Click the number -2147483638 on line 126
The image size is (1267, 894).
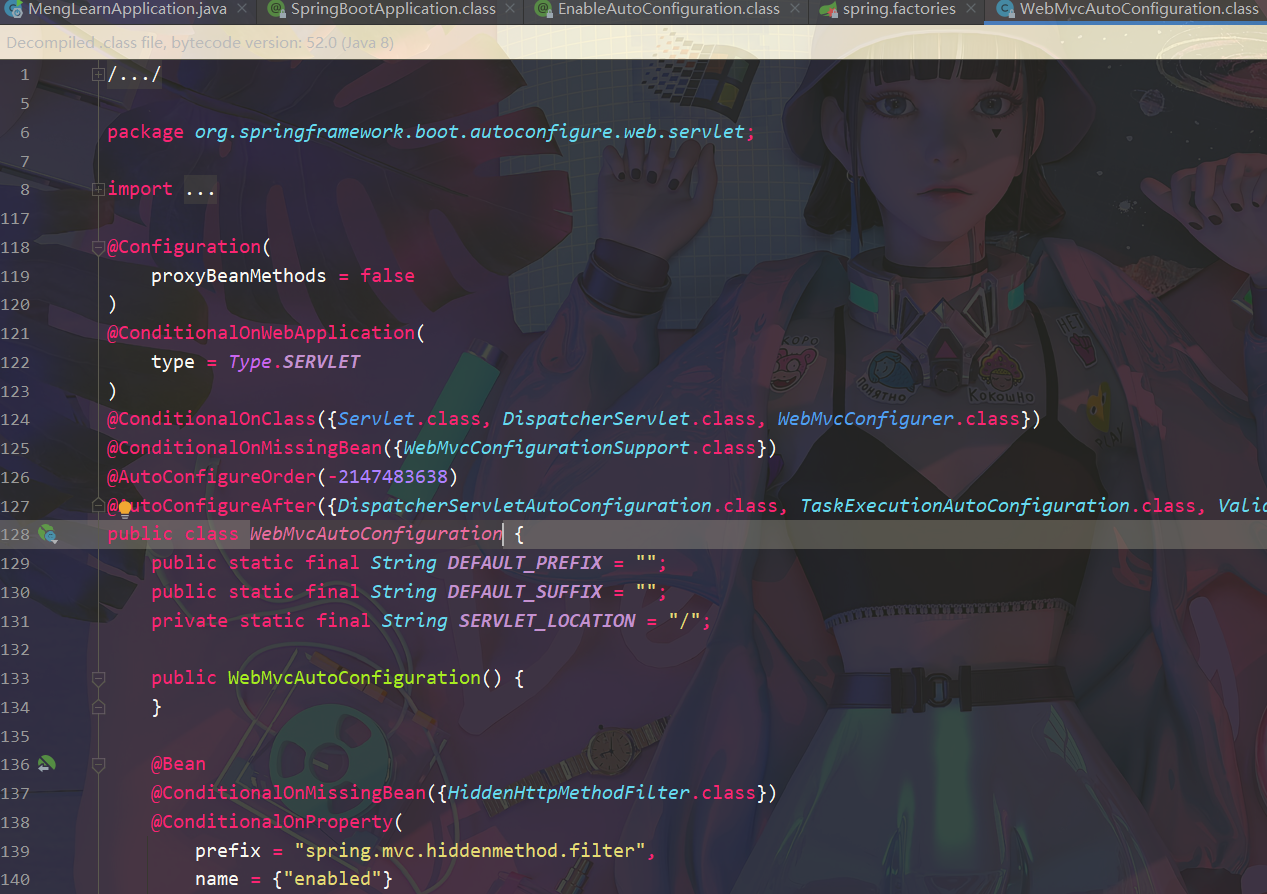(388, 477)
